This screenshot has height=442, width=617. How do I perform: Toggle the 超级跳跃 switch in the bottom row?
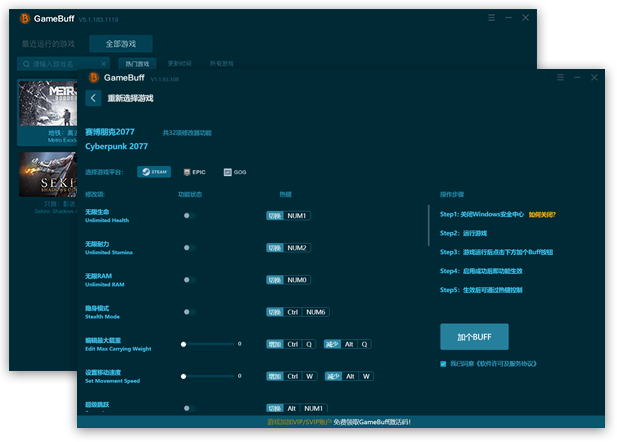pos(189,408)
